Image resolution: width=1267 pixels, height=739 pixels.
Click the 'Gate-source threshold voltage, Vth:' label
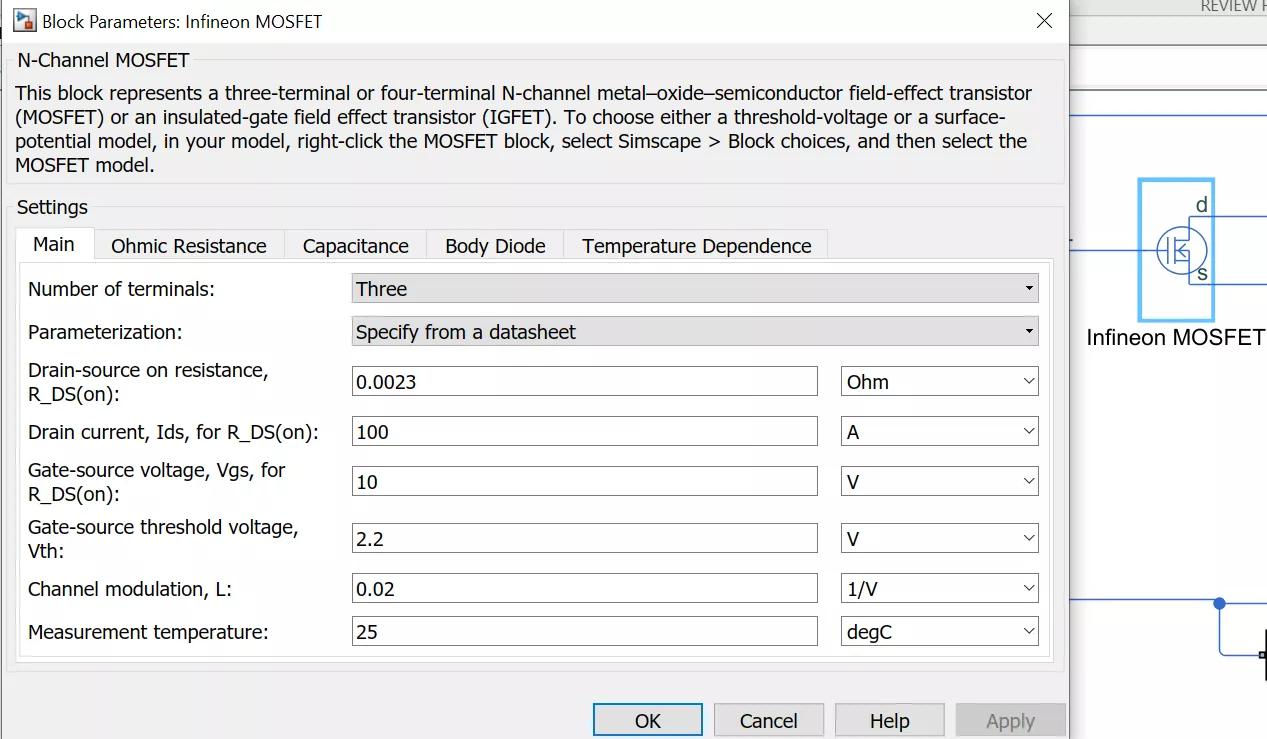163,538
